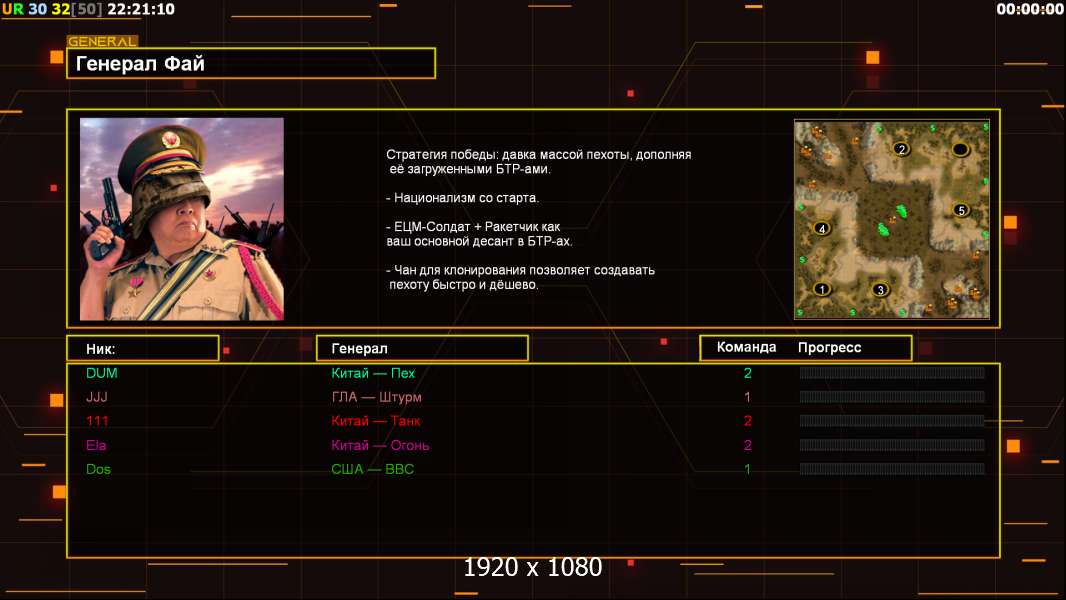
Task: Click the loading progress bar for JJJ
Action: coord(892,396)
